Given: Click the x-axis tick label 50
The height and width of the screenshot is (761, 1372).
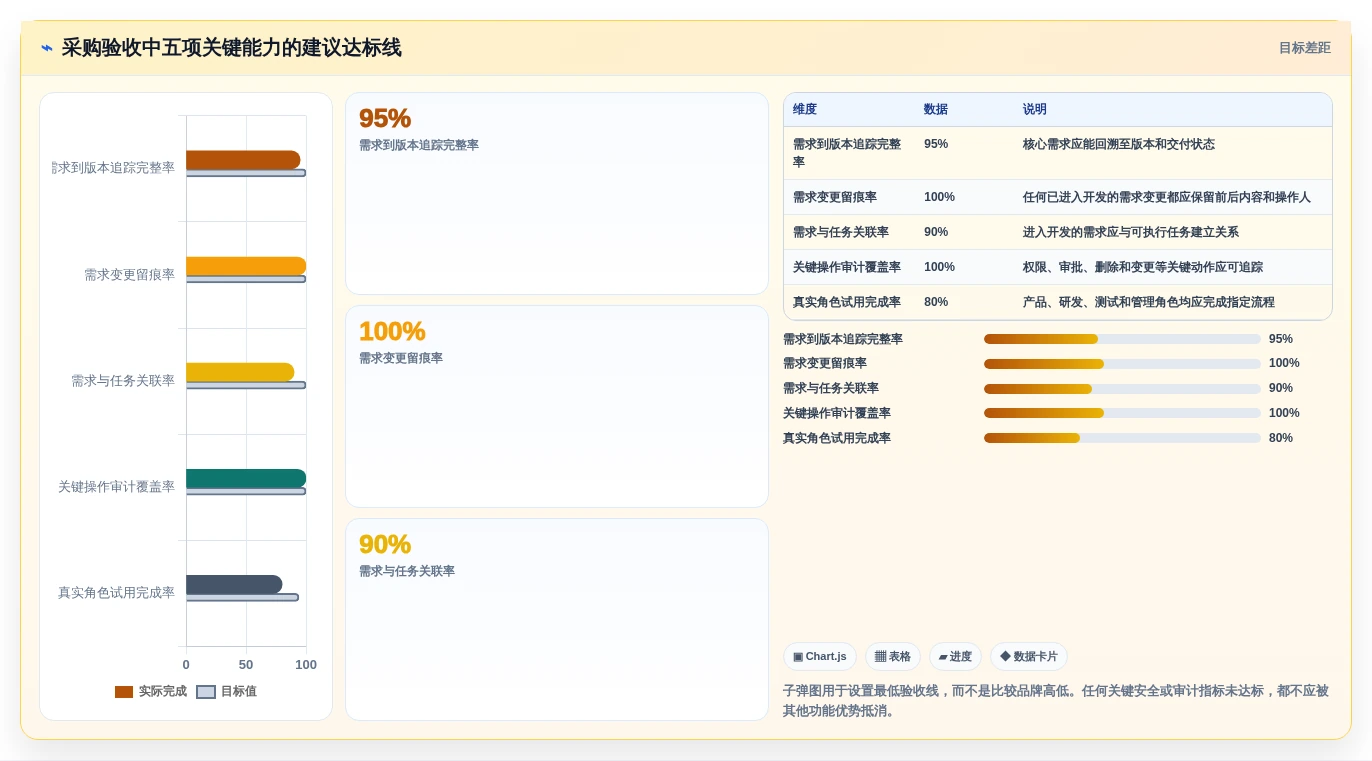Looking at the screenshot, I should pos(246,665).
